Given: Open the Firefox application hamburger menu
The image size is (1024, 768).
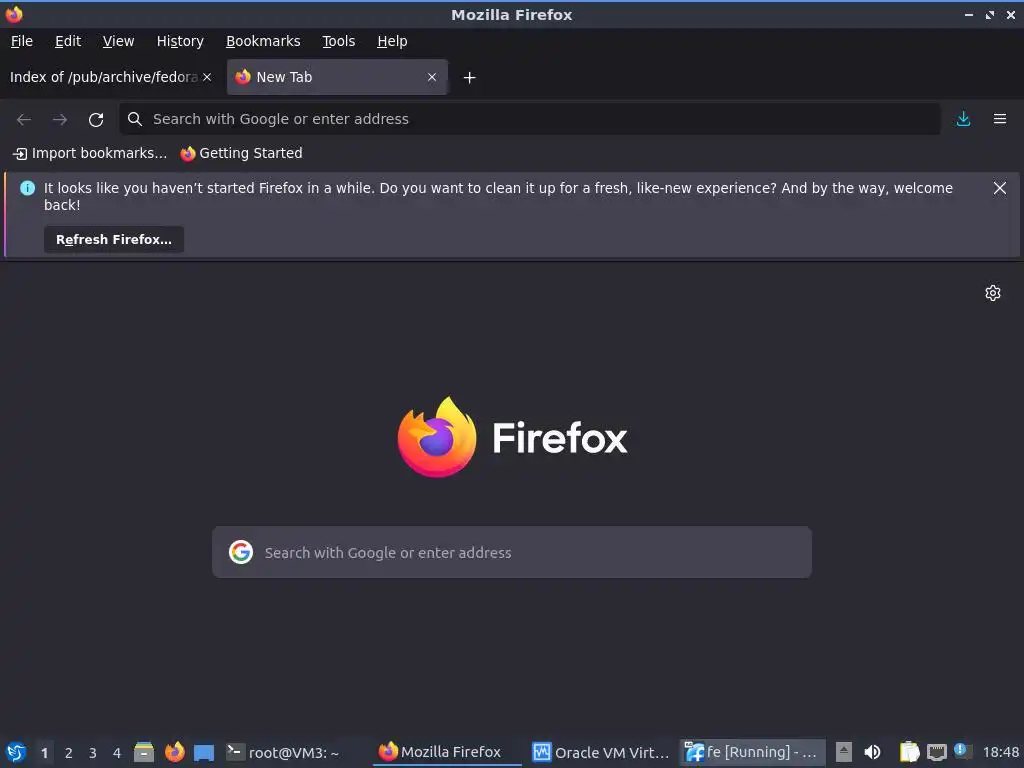Looking at the screenshot, I should pos(1000,119).
